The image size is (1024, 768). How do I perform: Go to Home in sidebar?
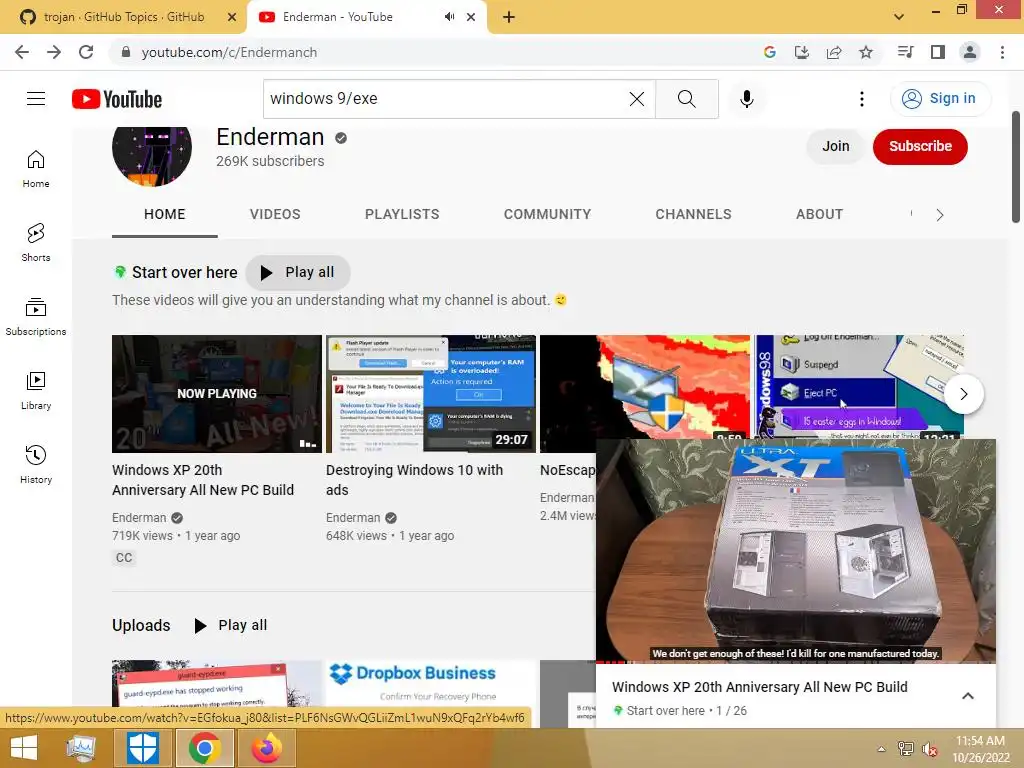tap(36, 168)
